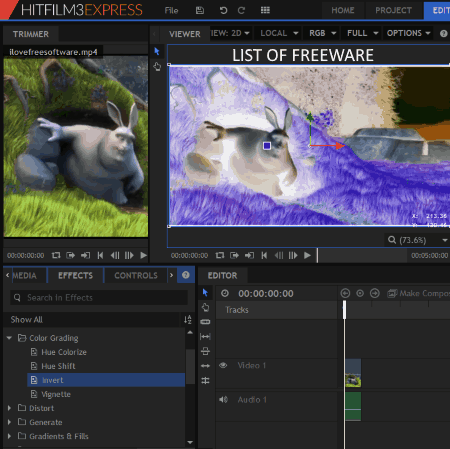Redo the last action
450x449 pixels.
click(x=241, y=10)
